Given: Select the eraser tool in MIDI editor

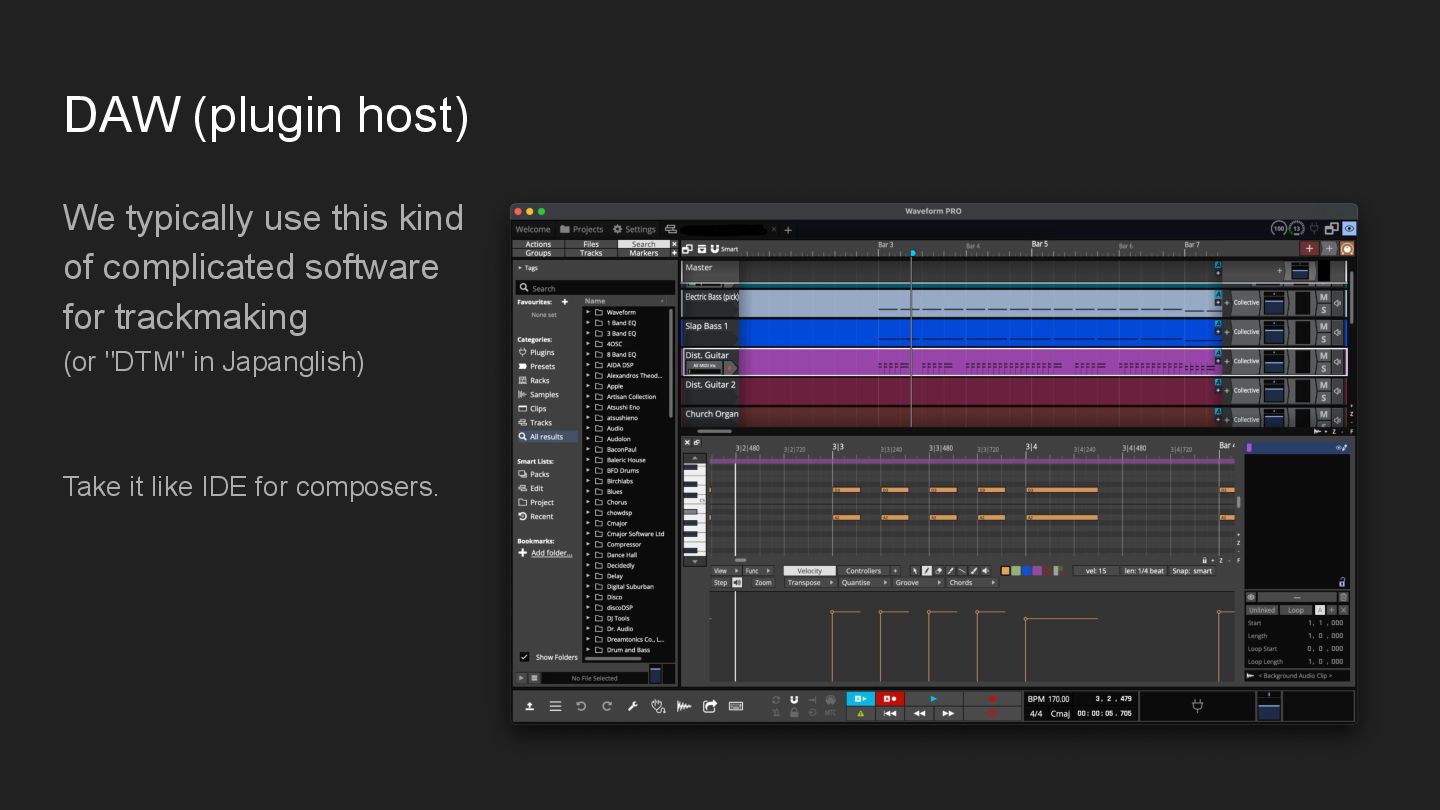Looking at the screenshot, I should pyautogui.click(x=938, y=571).
